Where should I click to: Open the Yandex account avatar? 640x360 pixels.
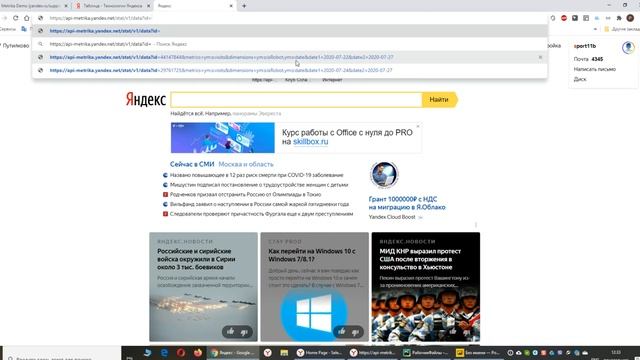pos(628,47)
